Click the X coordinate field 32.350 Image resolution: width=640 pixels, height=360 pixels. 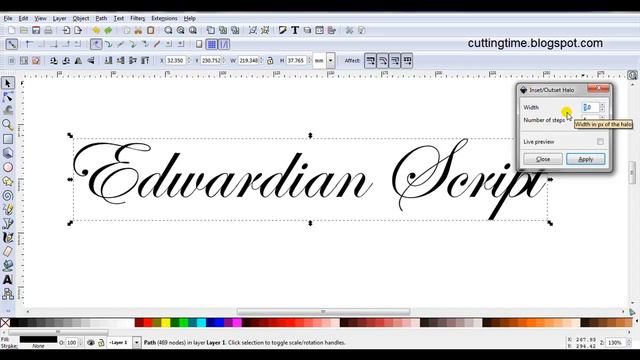[x=176, y=61]
